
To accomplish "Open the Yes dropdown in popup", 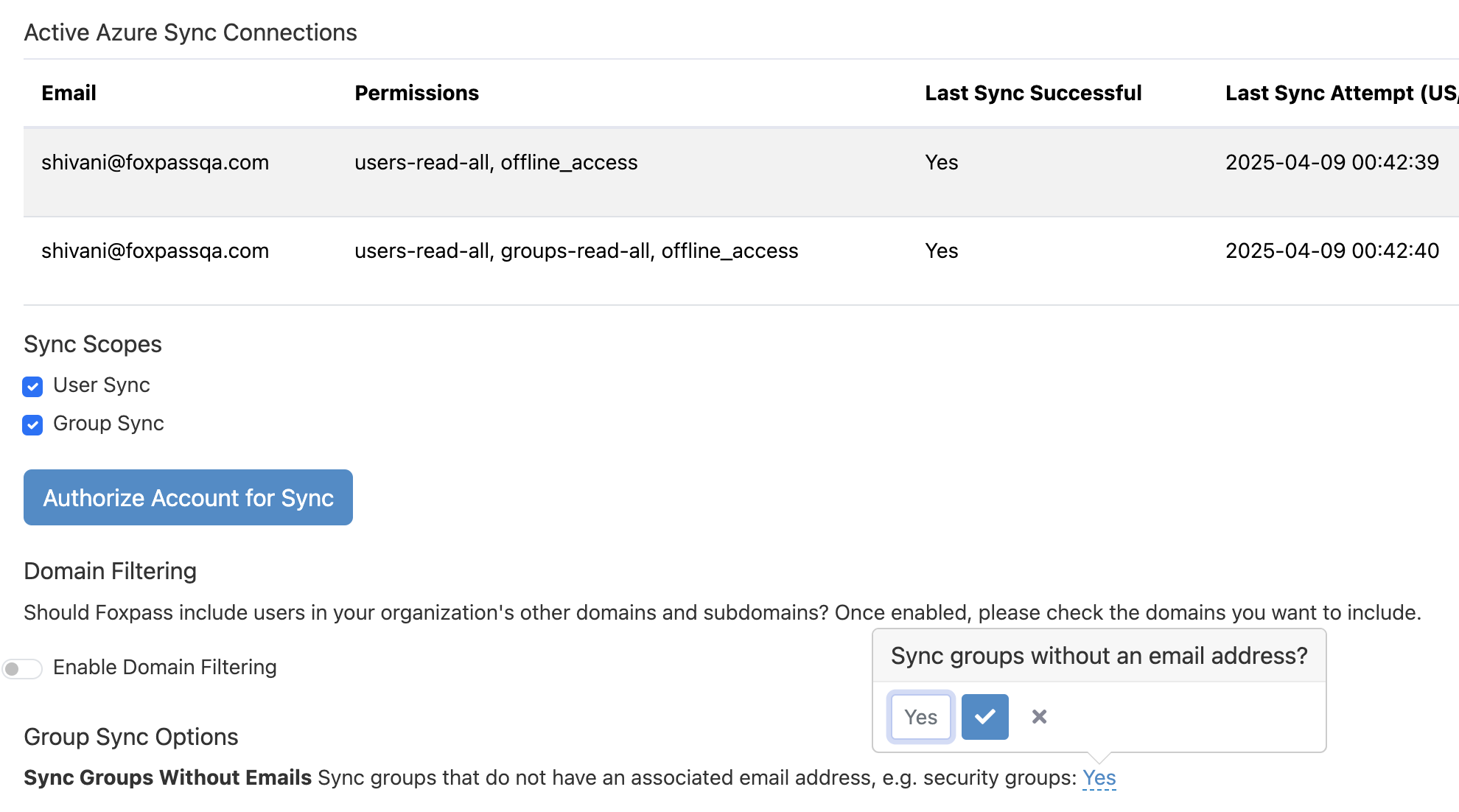I will coord(920,717).
